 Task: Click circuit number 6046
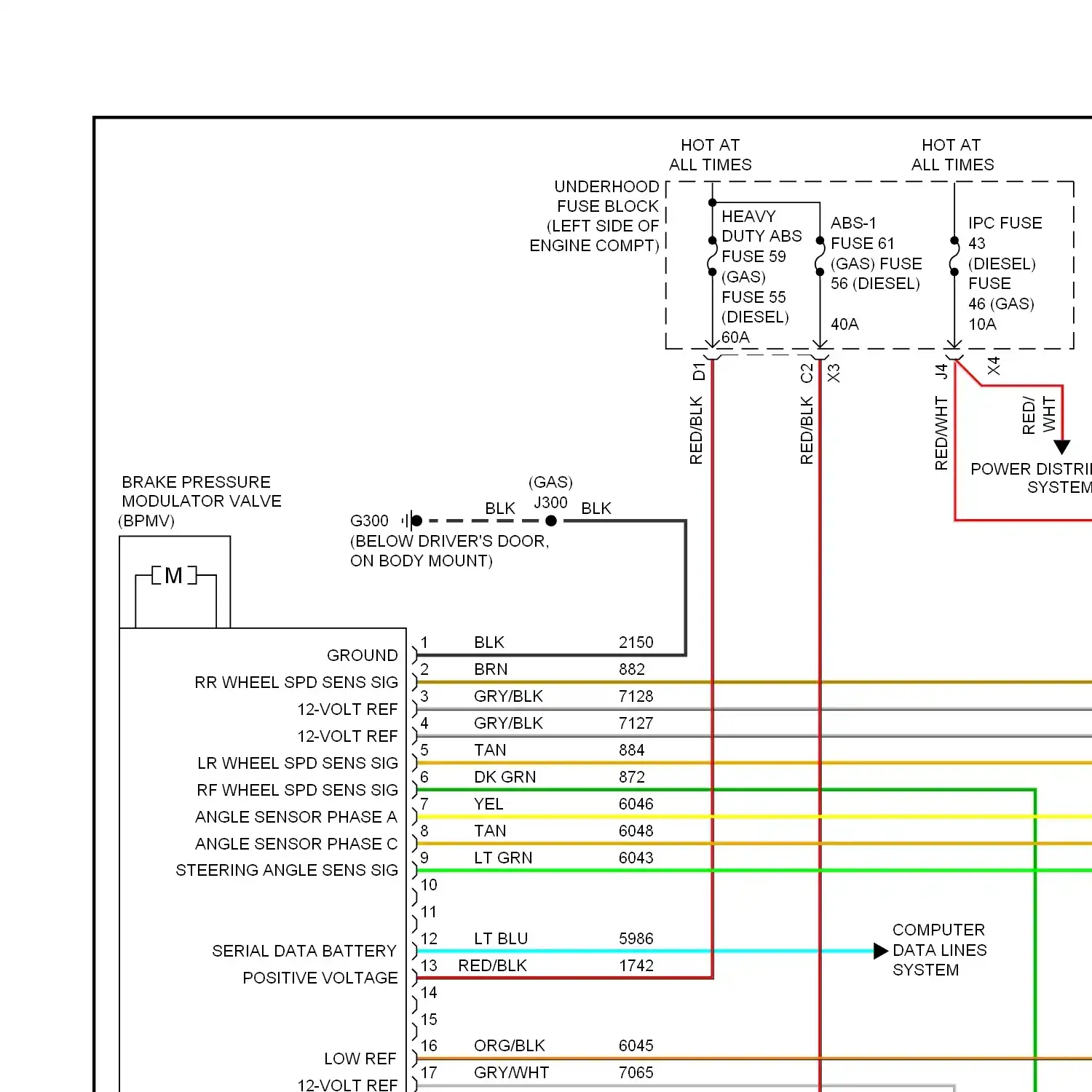pyautogui.click(x=636, y=804)
